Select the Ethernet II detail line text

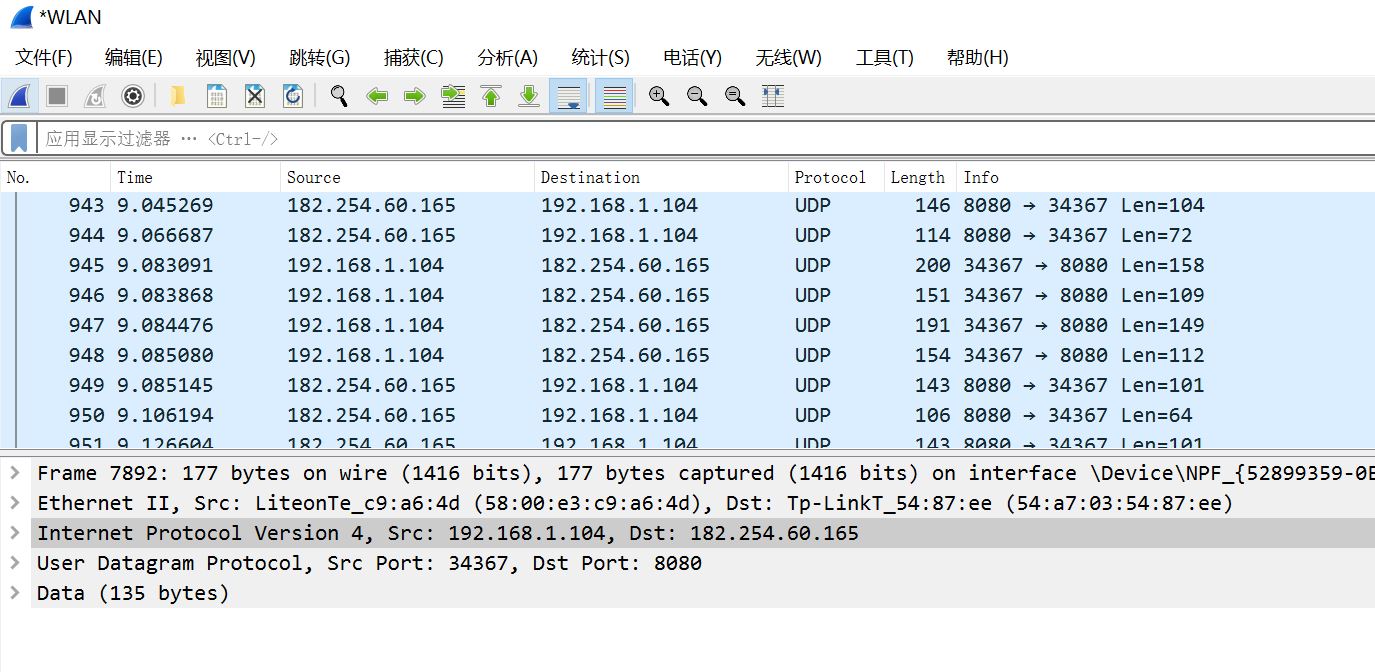coord(635,503)
